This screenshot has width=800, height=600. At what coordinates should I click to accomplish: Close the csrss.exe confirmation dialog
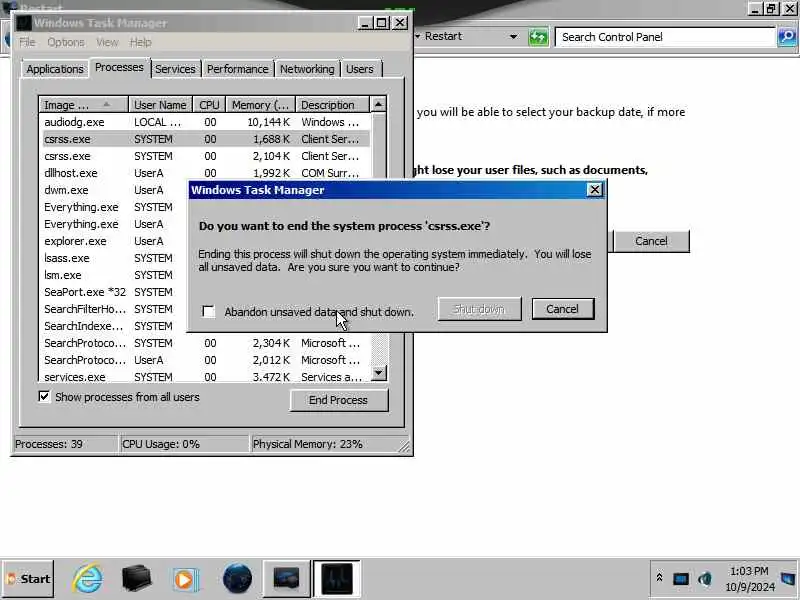pyautogui.click(x=594, y=190)
